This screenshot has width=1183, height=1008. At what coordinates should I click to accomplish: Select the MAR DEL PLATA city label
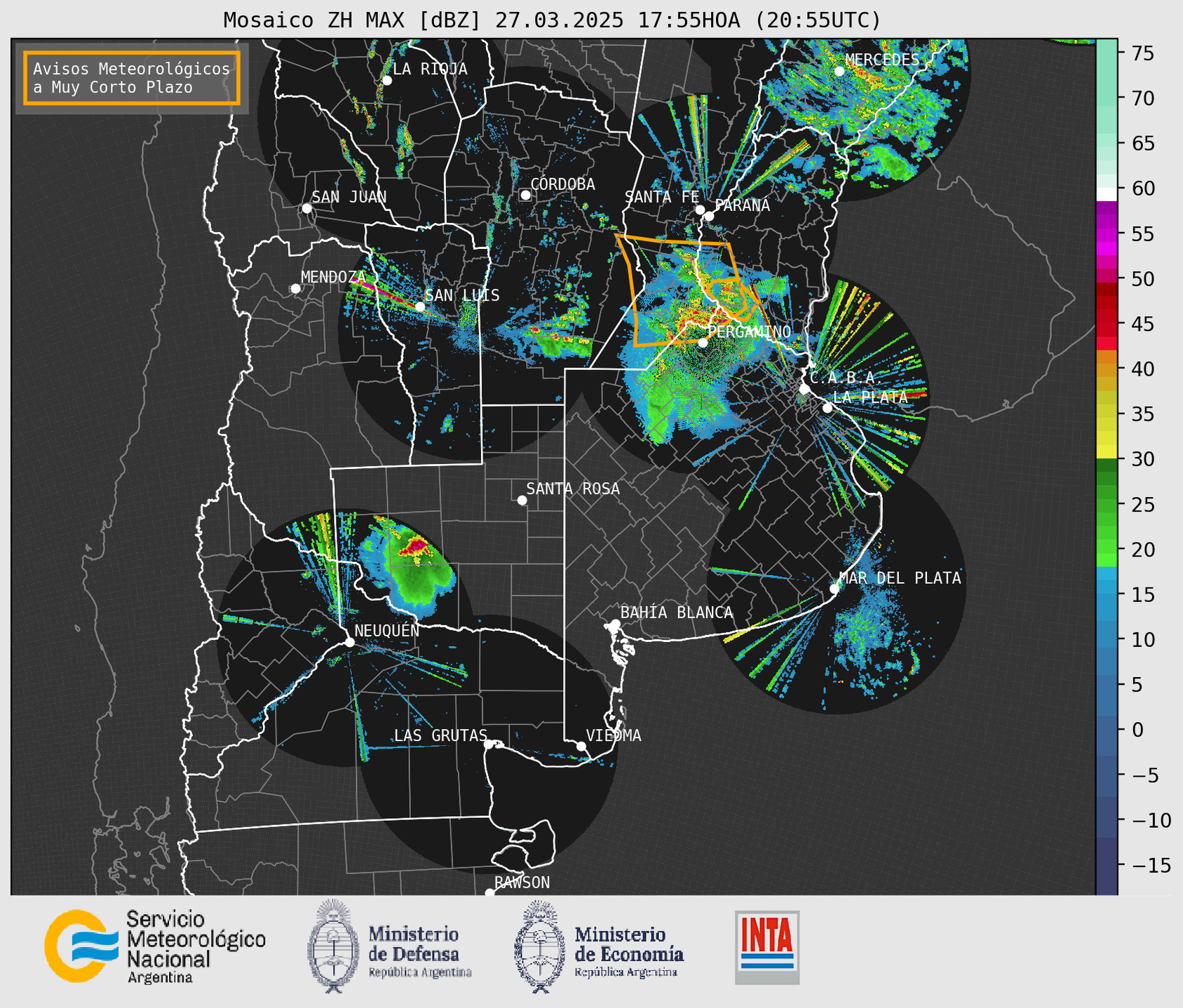(900, 578)
